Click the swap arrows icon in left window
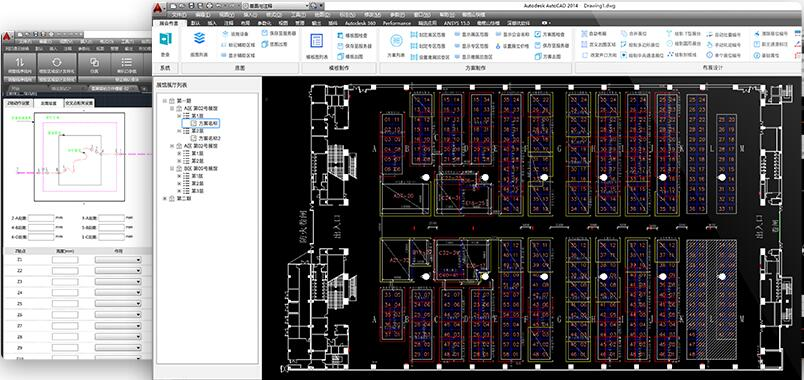 [20, 62]
